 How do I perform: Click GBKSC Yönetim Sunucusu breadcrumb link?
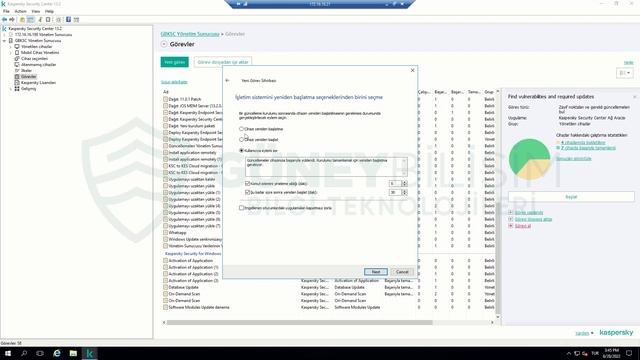190,34
